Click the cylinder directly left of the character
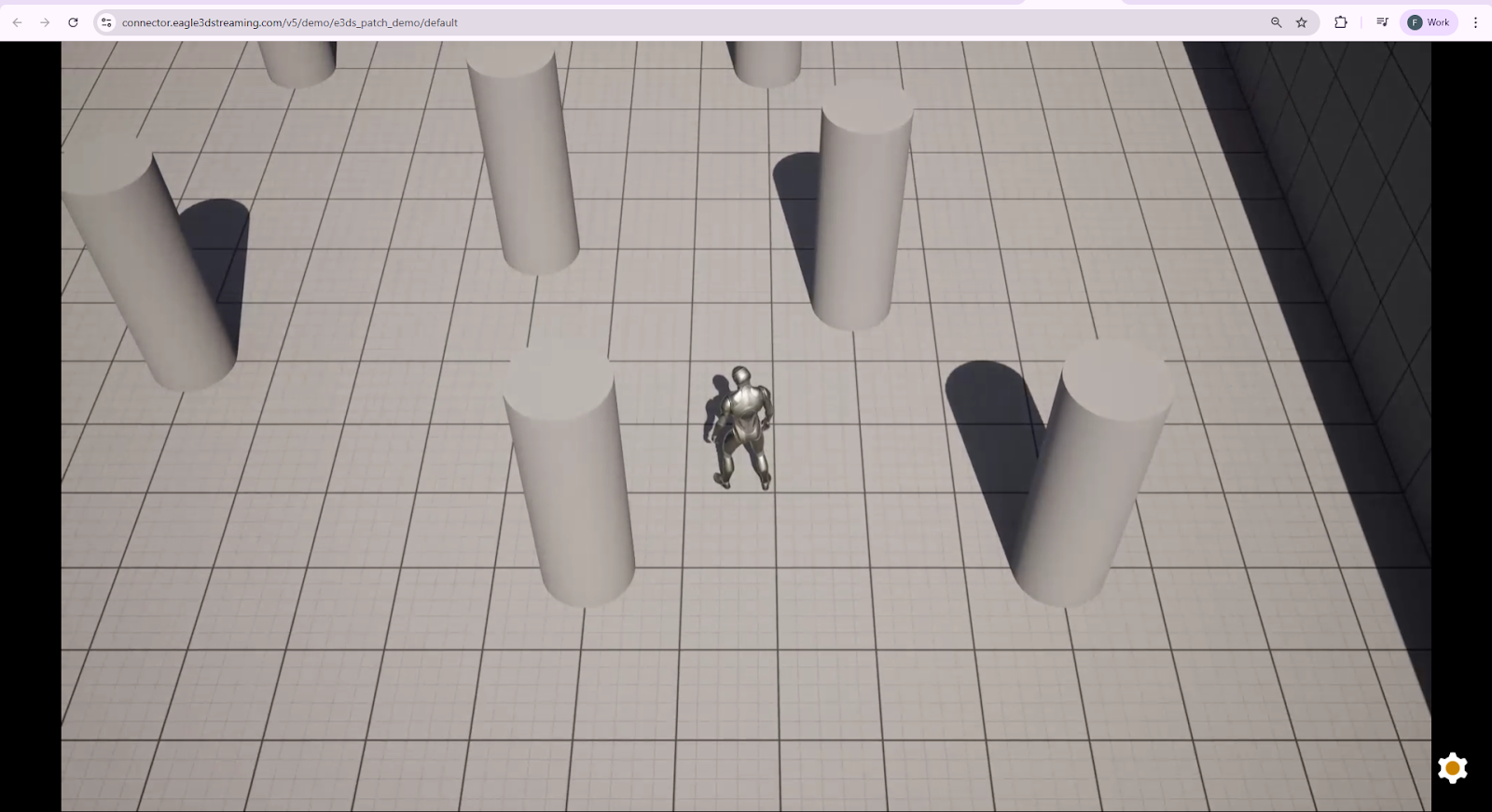Image resolution: width=1492 pixels, height=812 pixels. [x=571, y=475]
